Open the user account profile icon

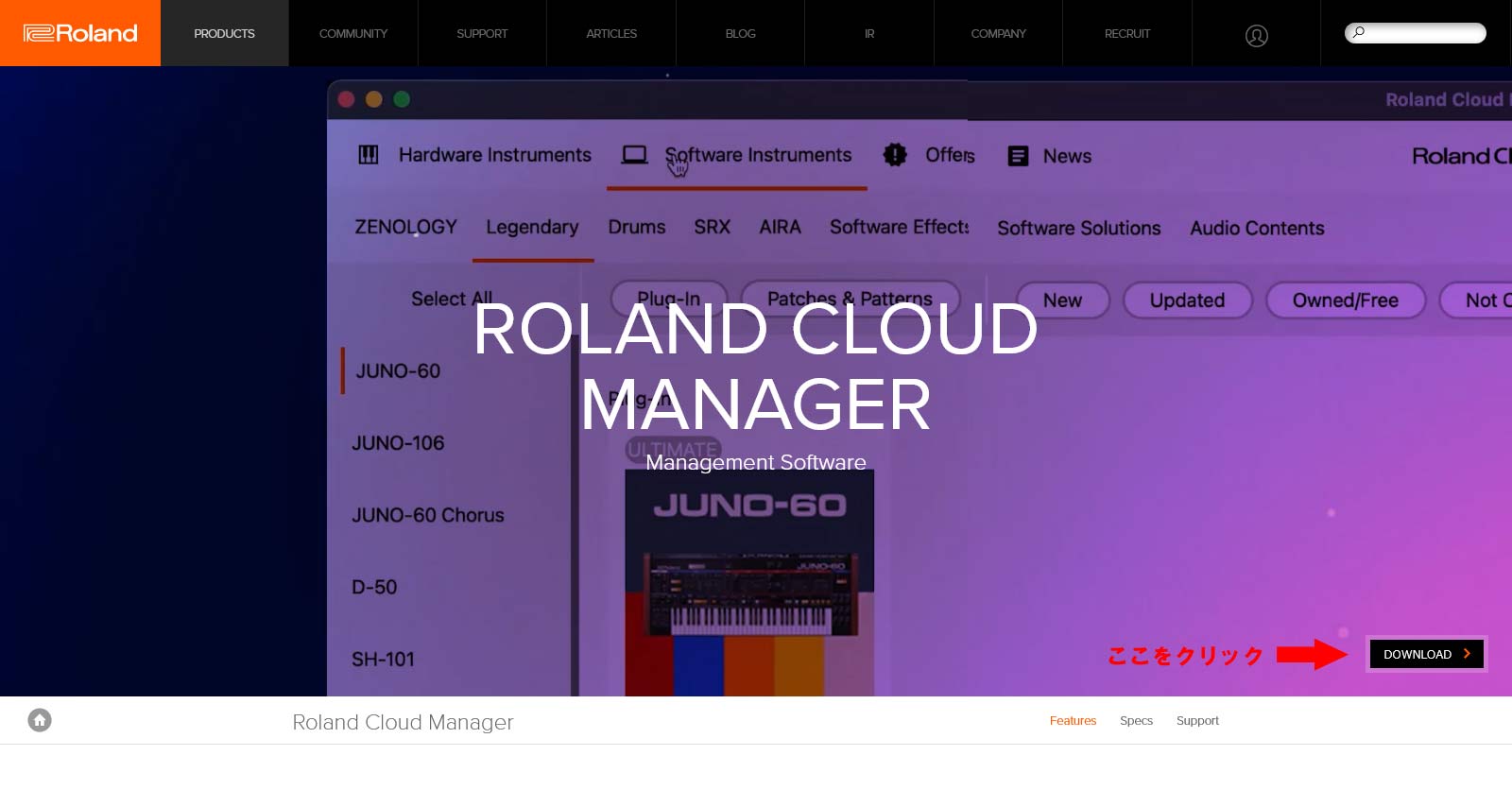point(1256,35)
